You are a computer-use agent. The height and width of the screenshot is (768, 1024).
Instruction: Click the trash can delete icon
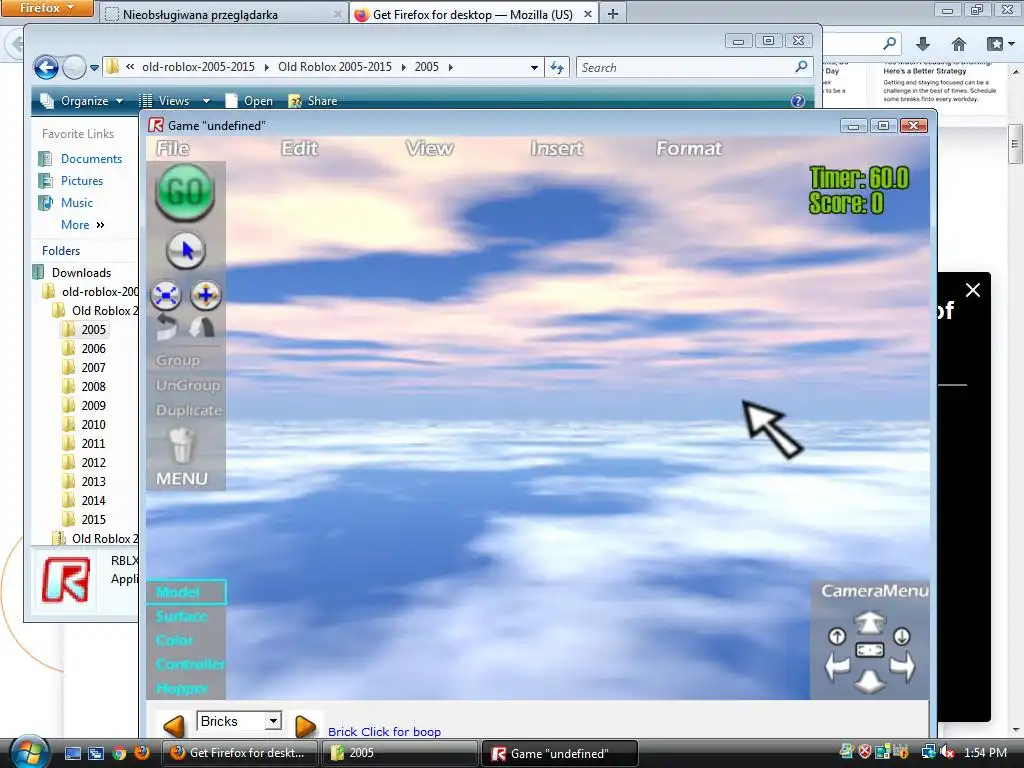point(182,445)
